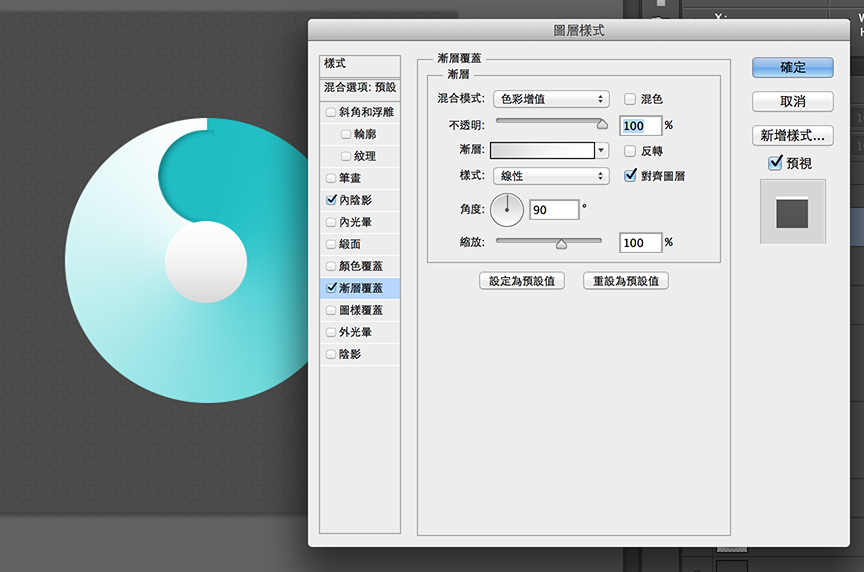864x572 pixels.
Task: Expand the gradient picker arrow
Action: point(602,151)
